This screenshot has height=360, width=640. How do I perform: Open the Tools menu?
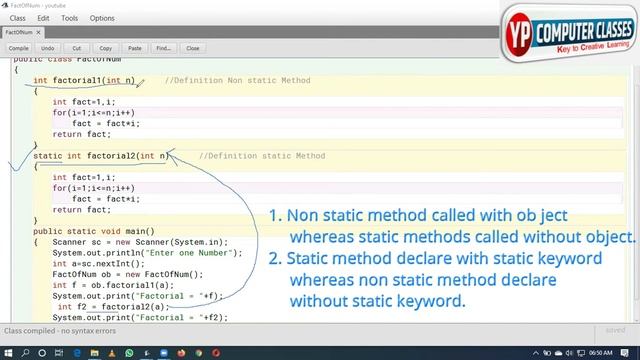(69, 18)
